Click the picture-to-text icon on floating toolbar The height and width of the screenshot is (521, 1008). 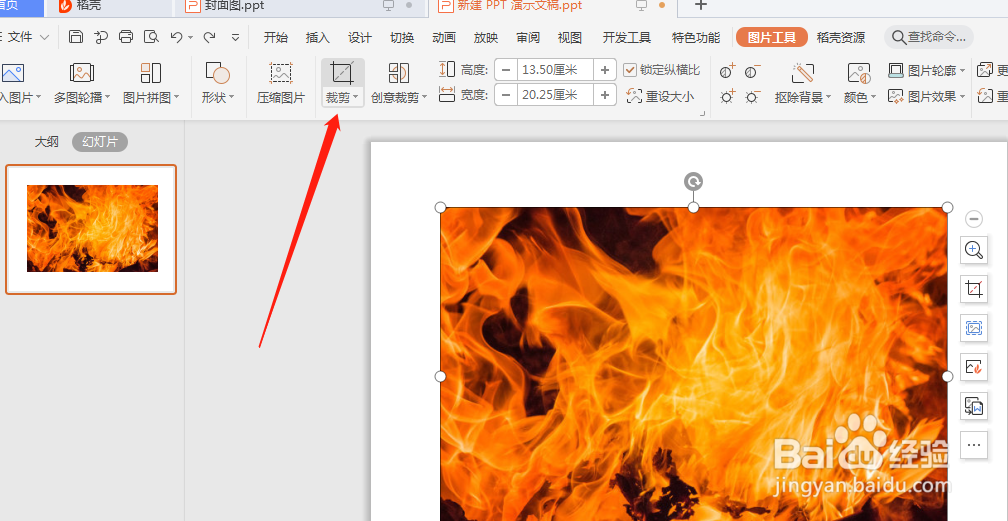click(974, 406)
